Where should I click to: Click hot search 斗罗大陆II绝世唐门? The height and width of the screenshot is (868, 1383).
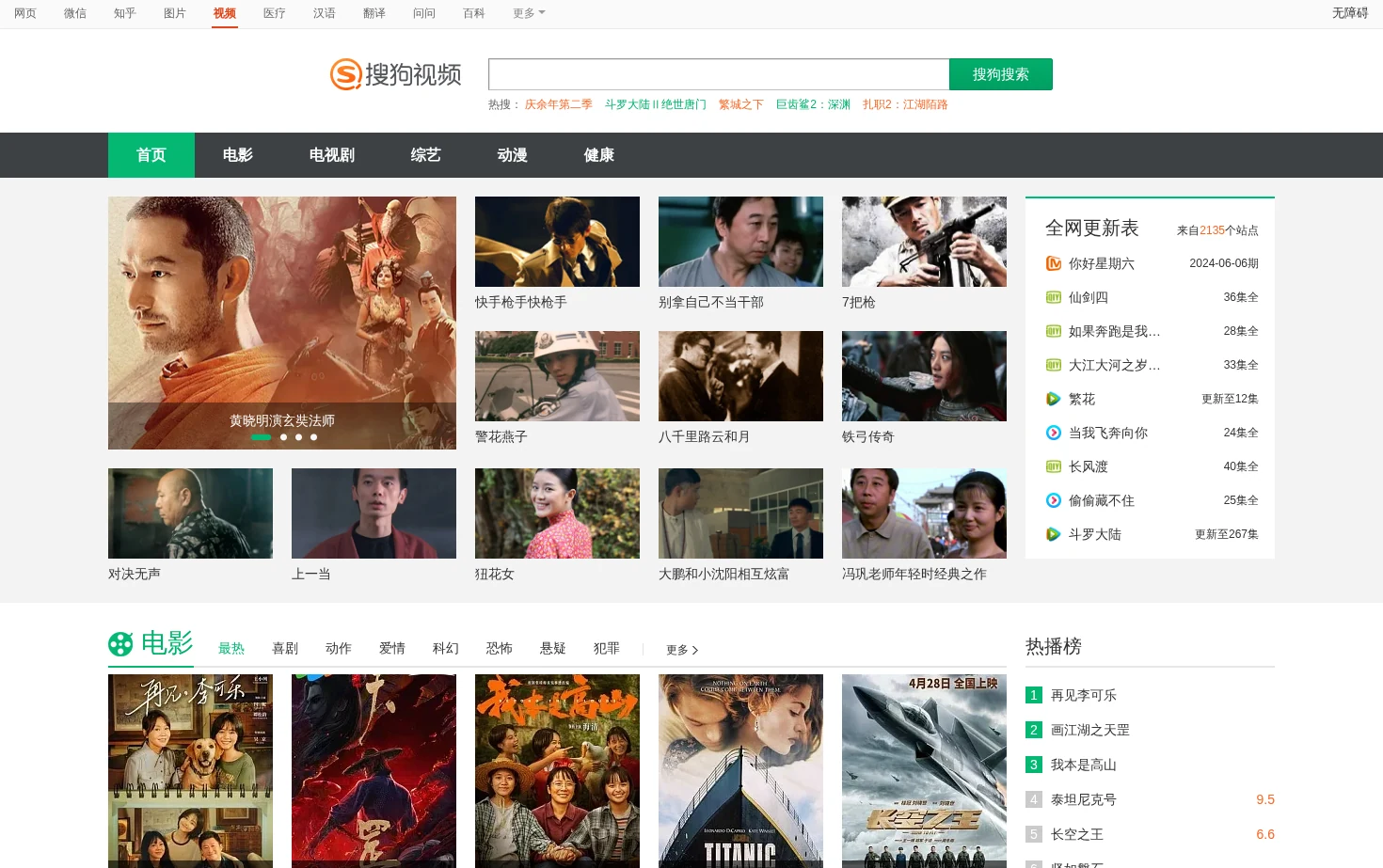[656, 104]
